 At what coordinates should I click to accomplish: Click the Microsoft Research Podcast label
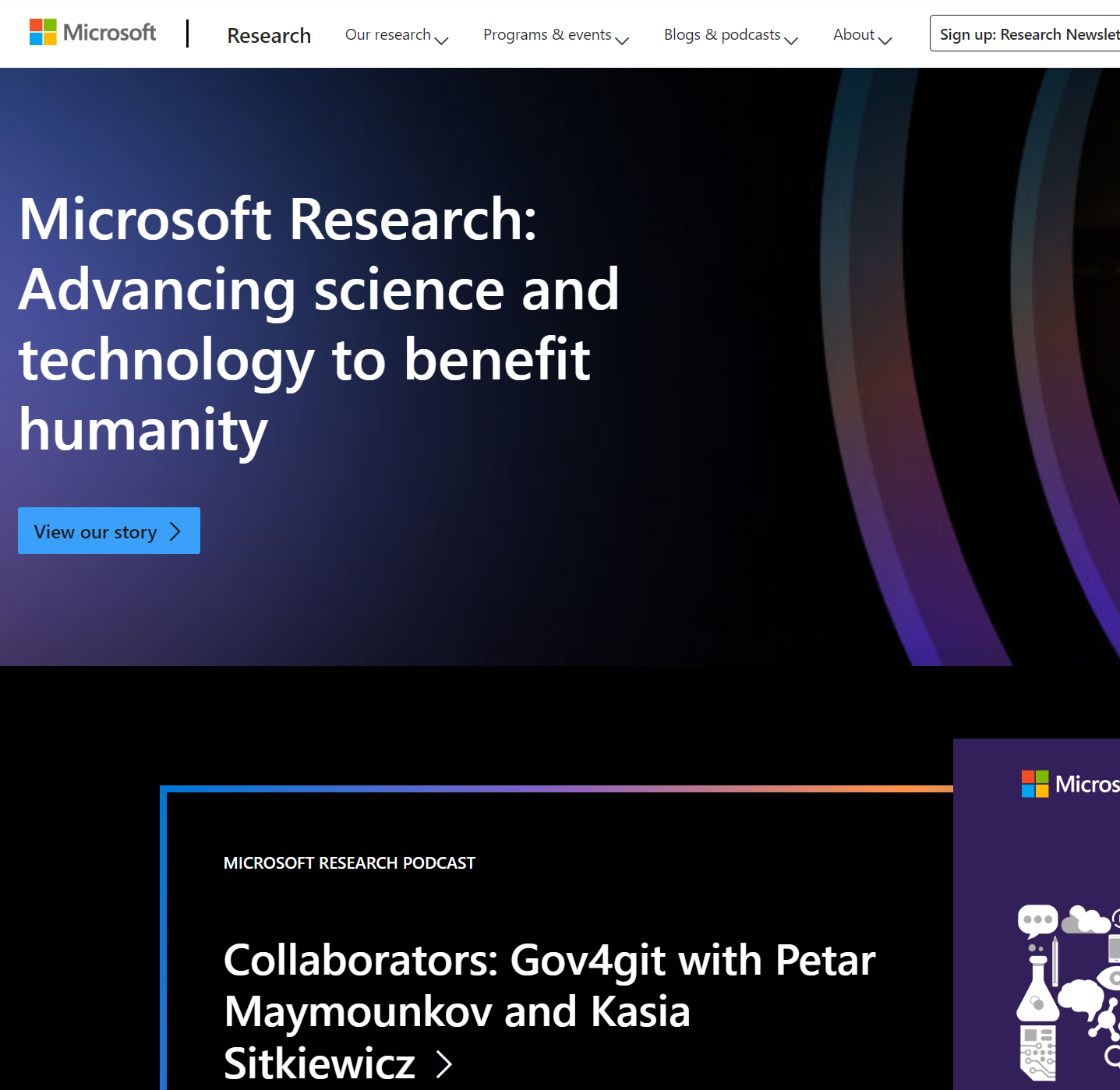[349, 862]
